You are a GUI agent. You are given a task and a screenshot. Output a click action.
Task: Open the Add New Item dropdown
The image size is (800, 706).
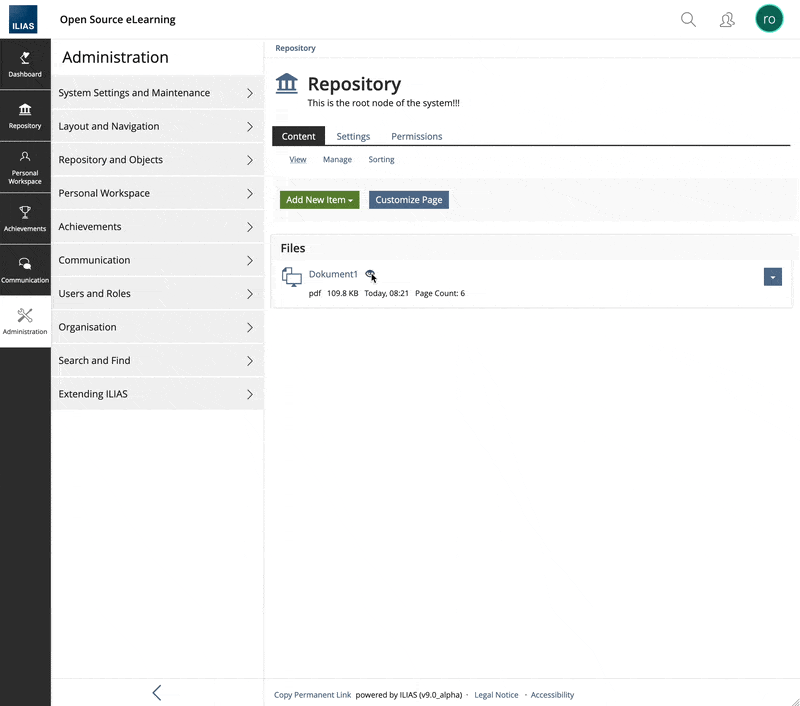pos(319,200)
